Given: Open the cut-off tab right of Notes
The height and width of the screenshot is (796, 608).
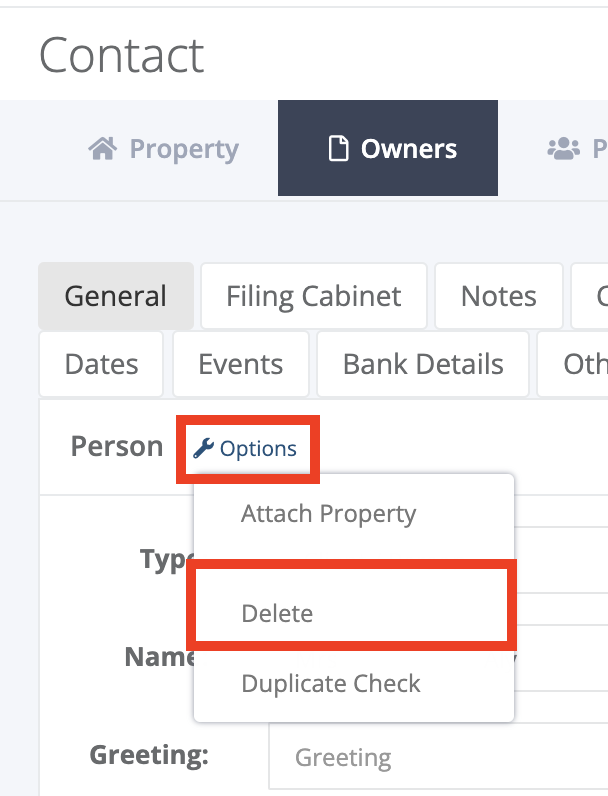Looking at the screenshot, I should pos(592,296).
